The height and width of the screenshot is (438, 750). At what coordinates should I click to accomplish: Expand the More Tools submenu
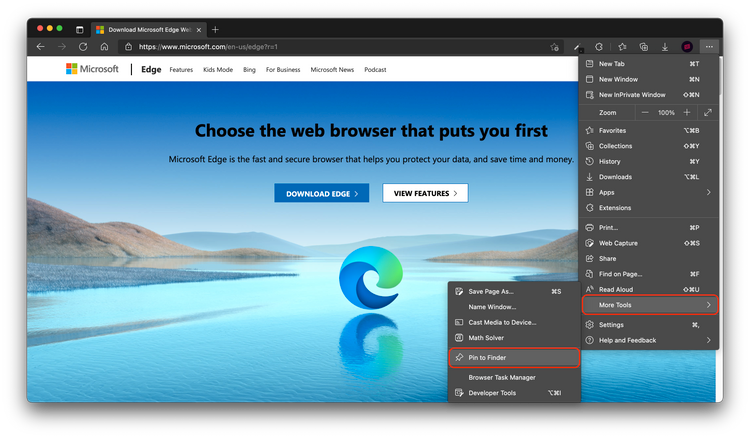pos(650,304)
